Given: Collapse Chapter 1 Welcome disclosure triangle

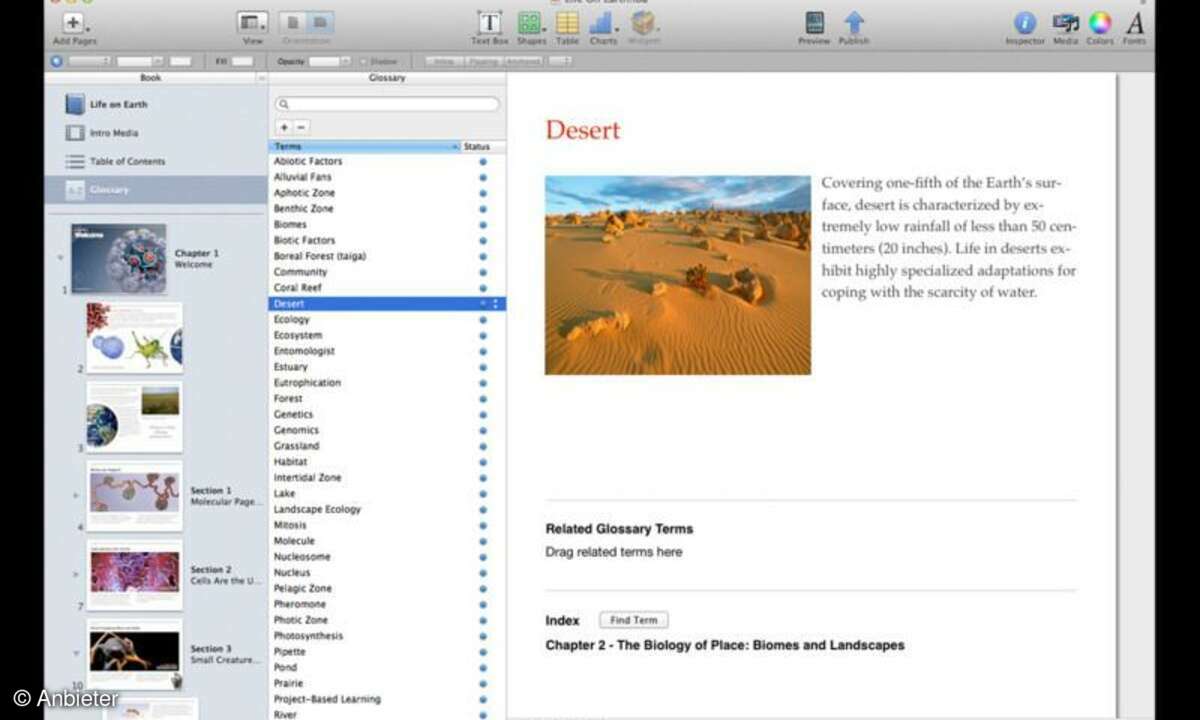Looking at the screenshot, I should coord(59,257).
